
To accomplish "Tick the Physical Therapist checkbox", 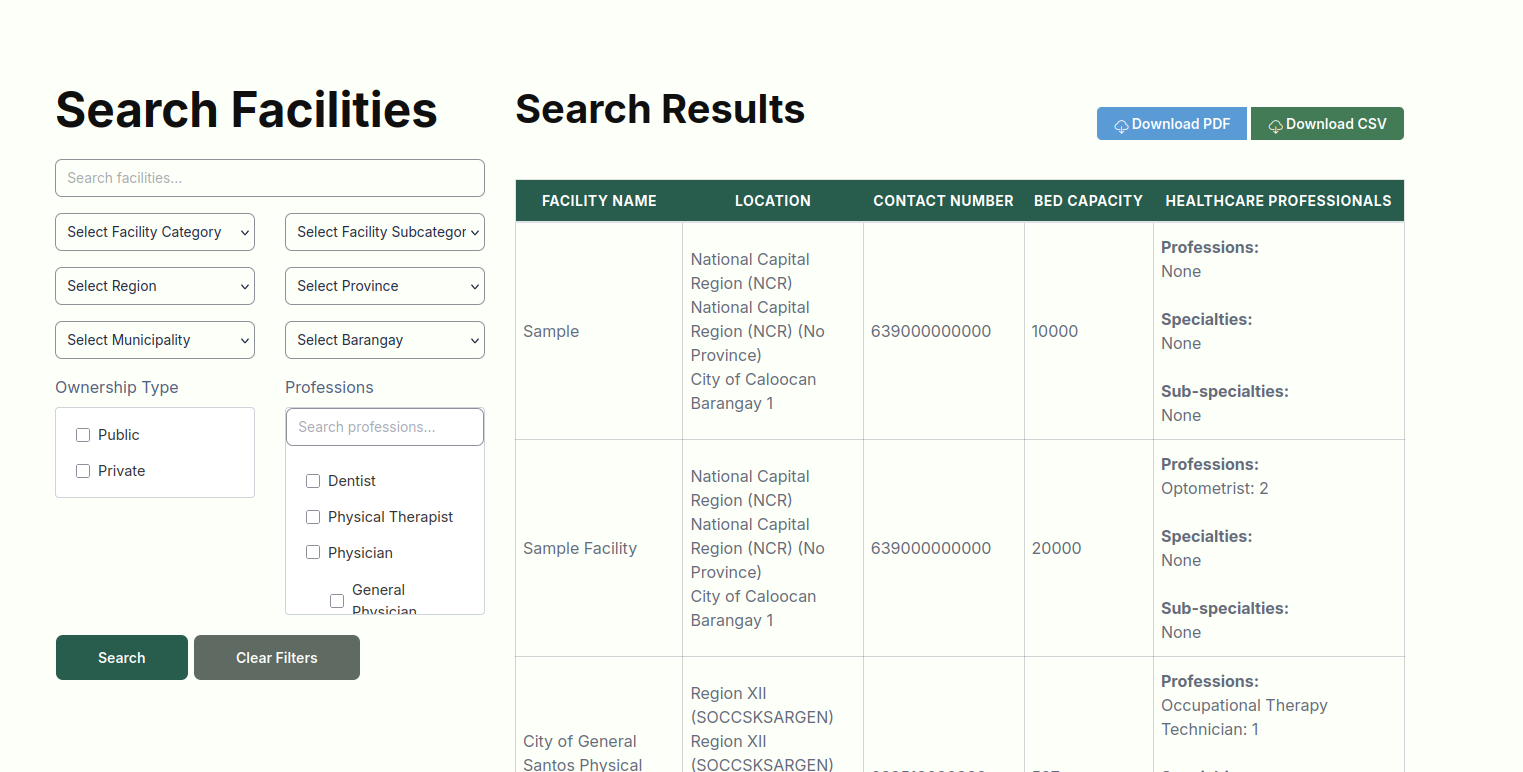I will tap(313, 517).
